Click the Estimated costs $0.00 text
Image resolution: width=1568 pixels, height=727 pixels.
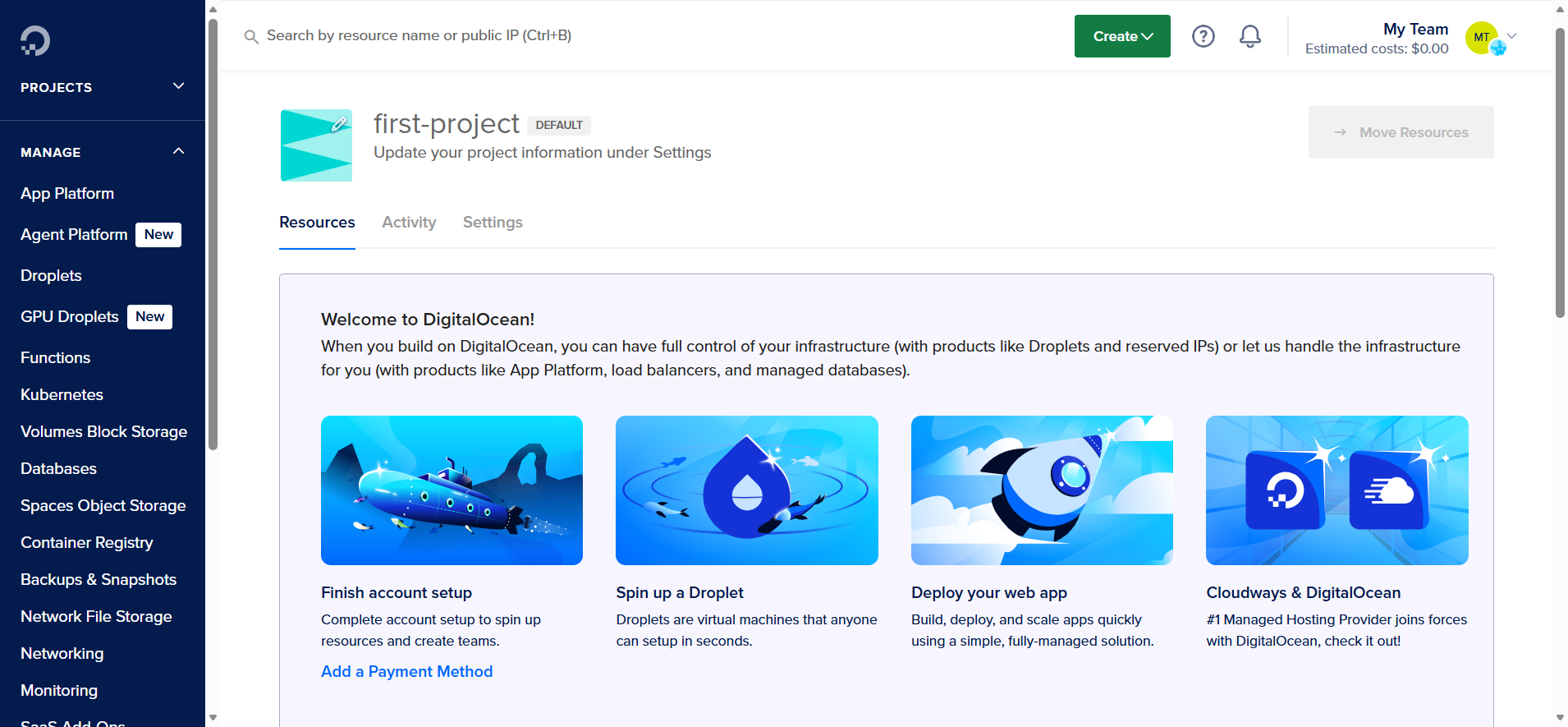(1377, 48)
